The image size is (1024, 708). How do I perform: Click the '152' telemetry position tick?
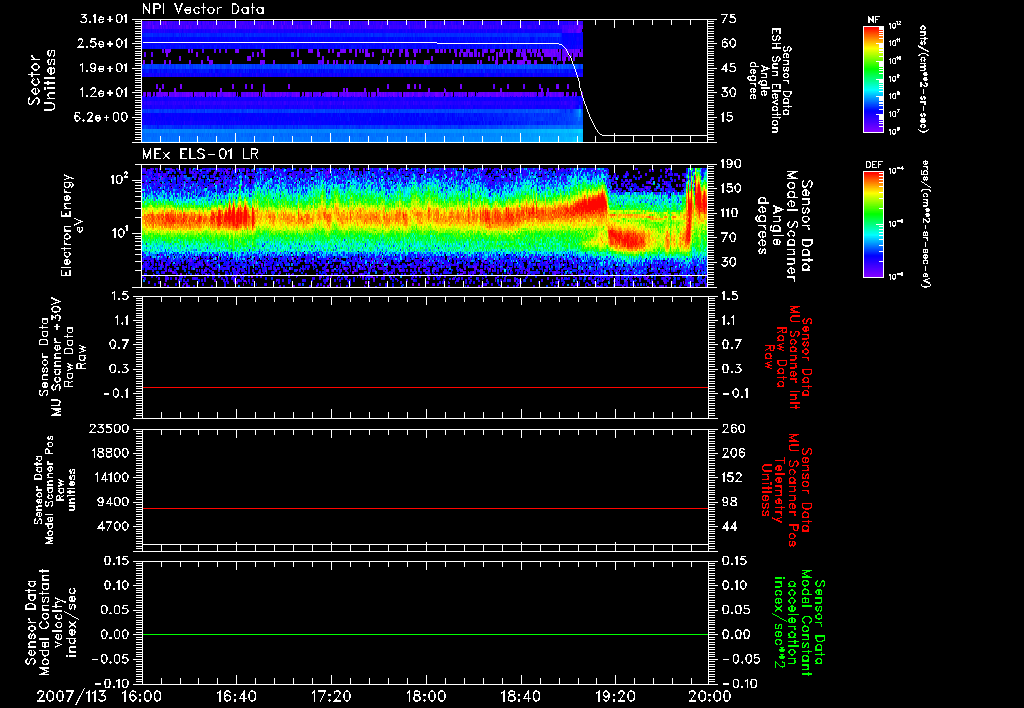point(731,477)
